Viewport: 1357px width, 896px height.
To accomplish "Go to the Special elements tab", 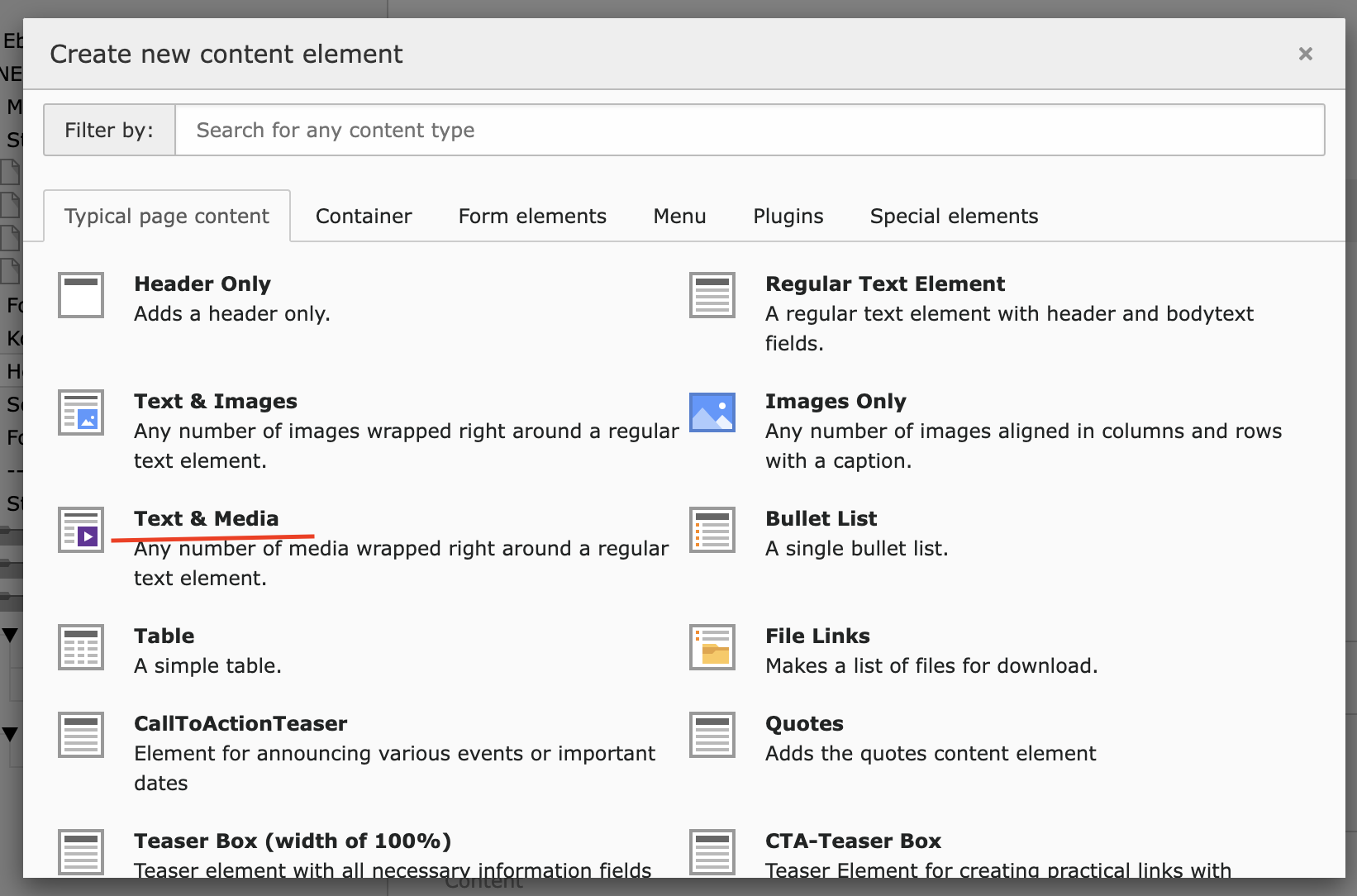I will click(x=954, y=217).
